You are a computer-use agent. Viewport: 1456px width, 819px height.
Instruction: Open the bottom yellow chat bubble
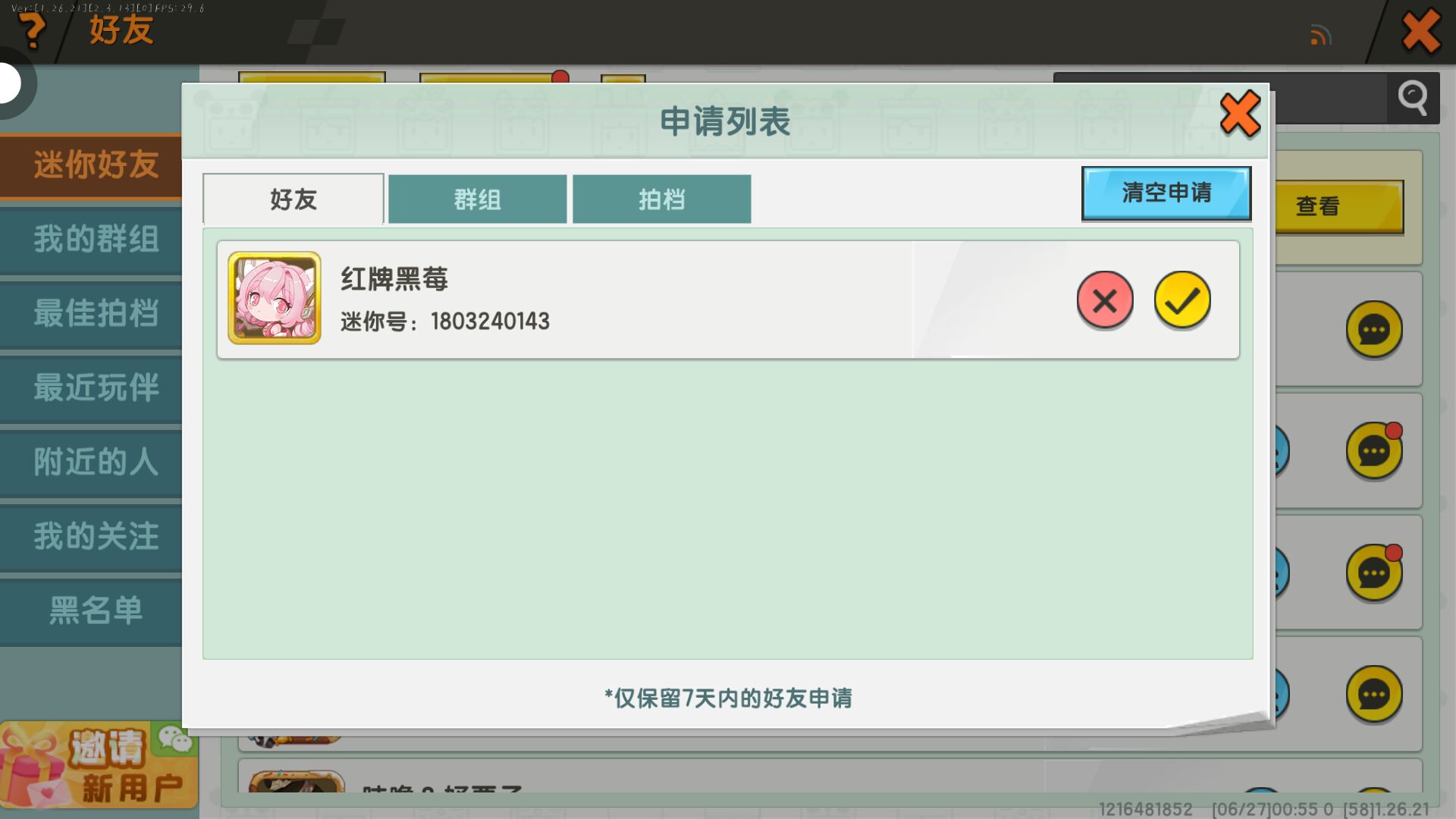[x=1373, y=694]
